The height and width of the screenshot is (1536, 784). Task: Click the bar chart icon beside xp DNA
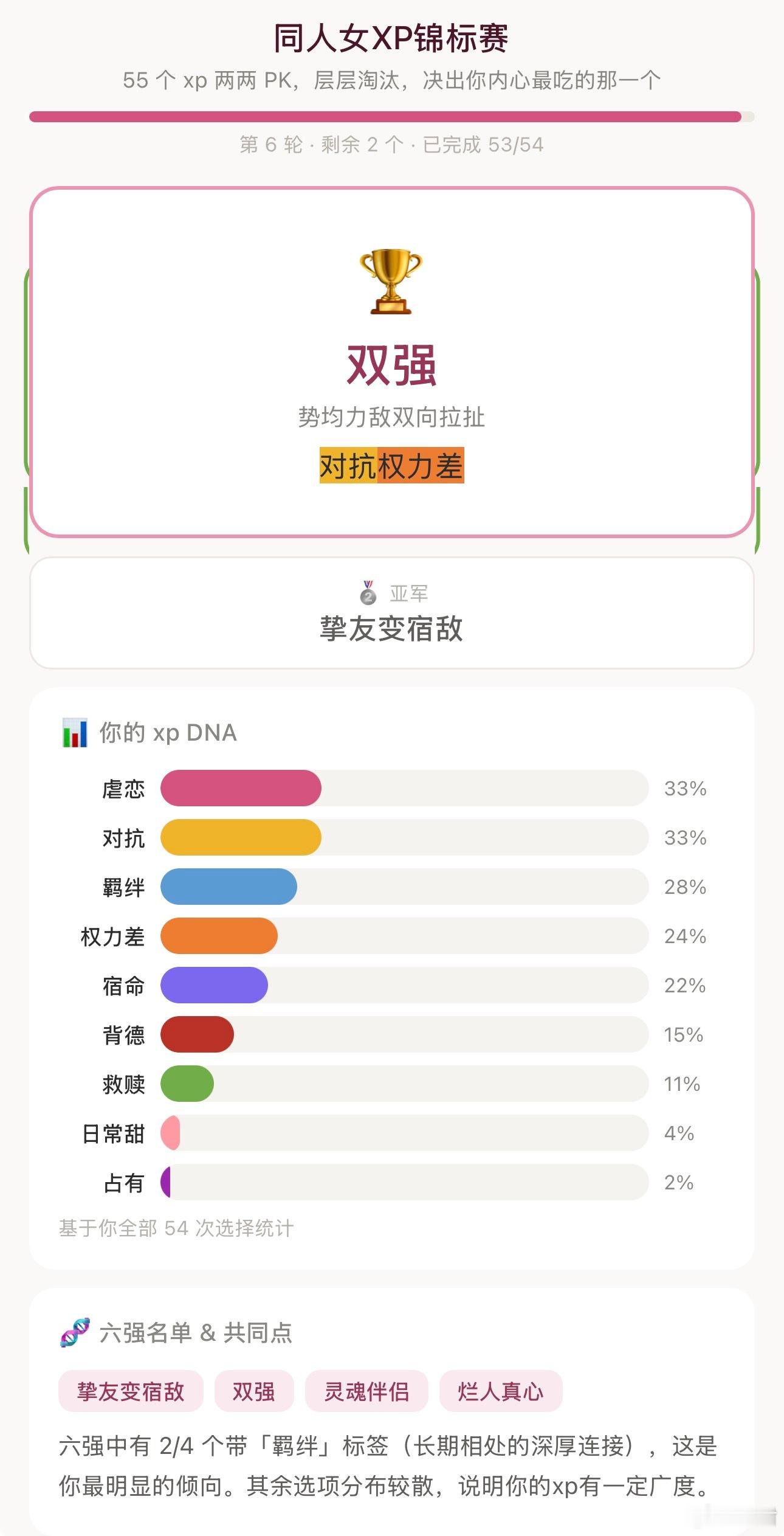(75, 733)
